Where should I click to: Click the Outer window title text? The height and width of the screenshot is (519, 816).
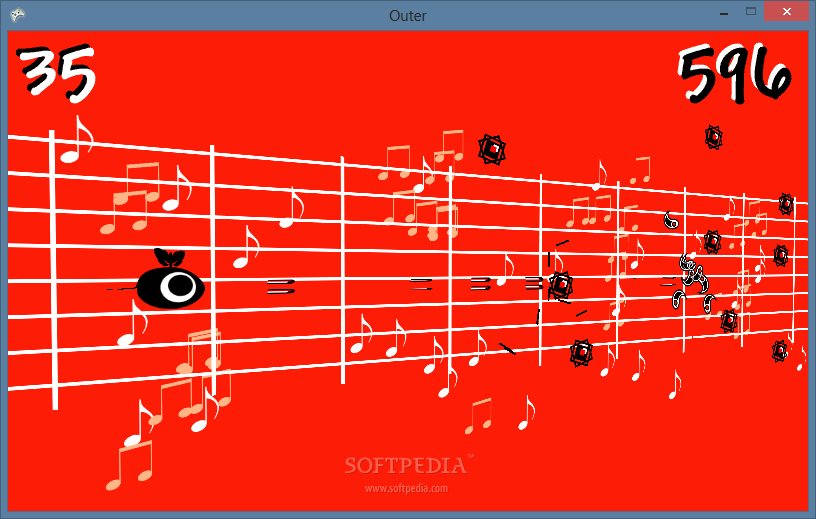[x=408, y=16]
